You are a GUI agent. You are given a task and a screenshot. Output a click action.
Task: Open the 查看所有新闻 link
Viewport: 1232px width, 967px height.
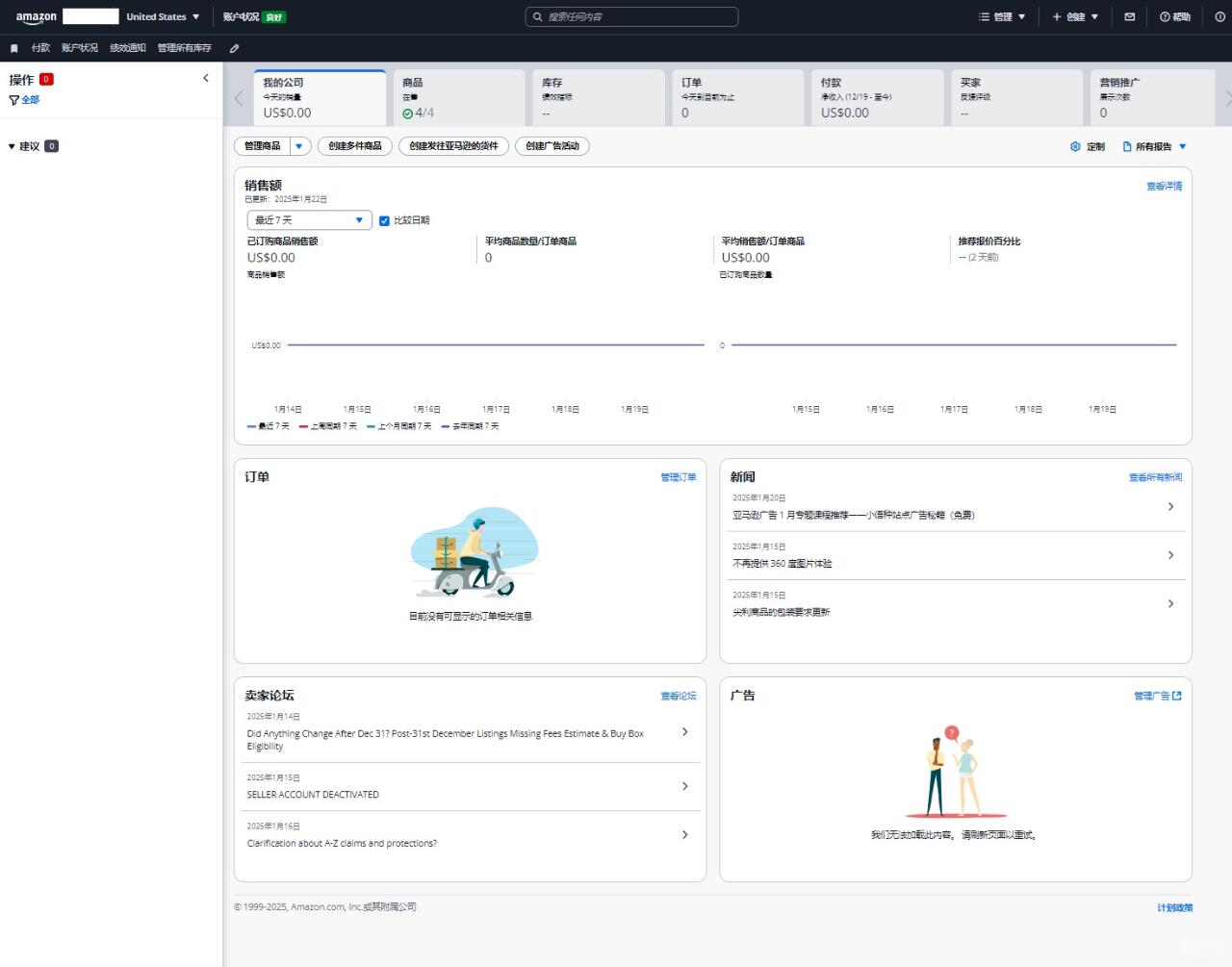(x=1156, y=477)
